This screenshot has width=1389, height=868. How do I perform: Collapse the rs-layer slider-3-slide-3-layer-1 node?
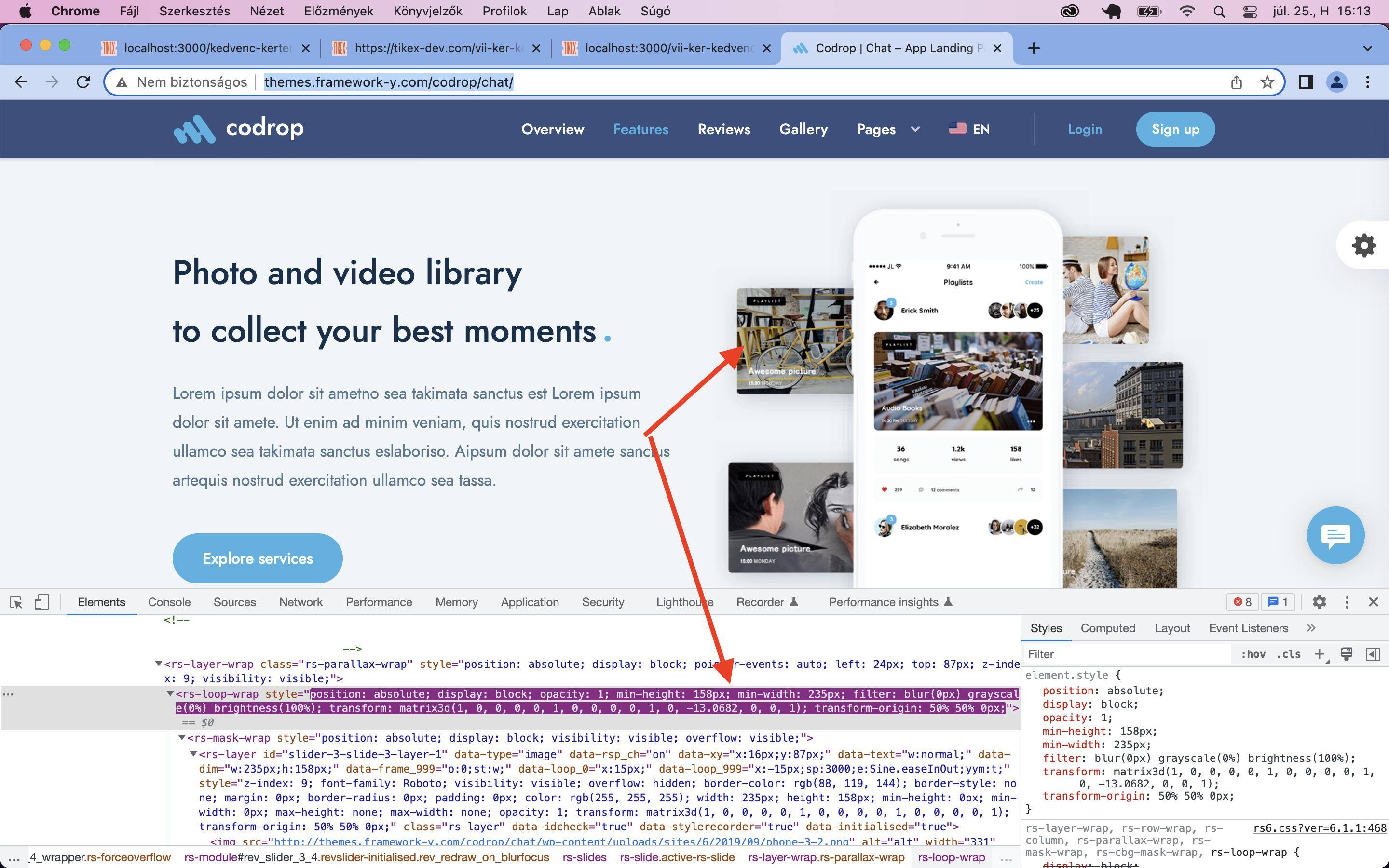[x=193, y=754]
